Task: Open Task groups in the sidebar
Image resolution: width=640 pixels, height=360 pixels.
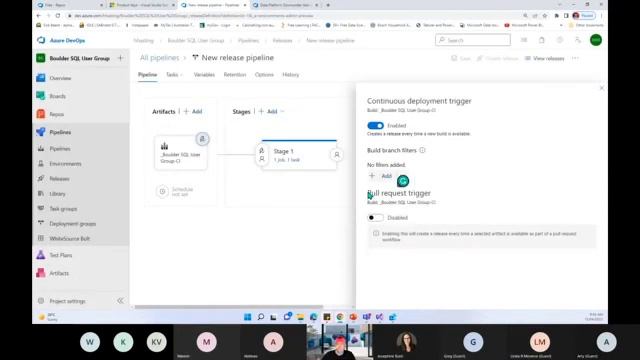Action: coord(63,209)
